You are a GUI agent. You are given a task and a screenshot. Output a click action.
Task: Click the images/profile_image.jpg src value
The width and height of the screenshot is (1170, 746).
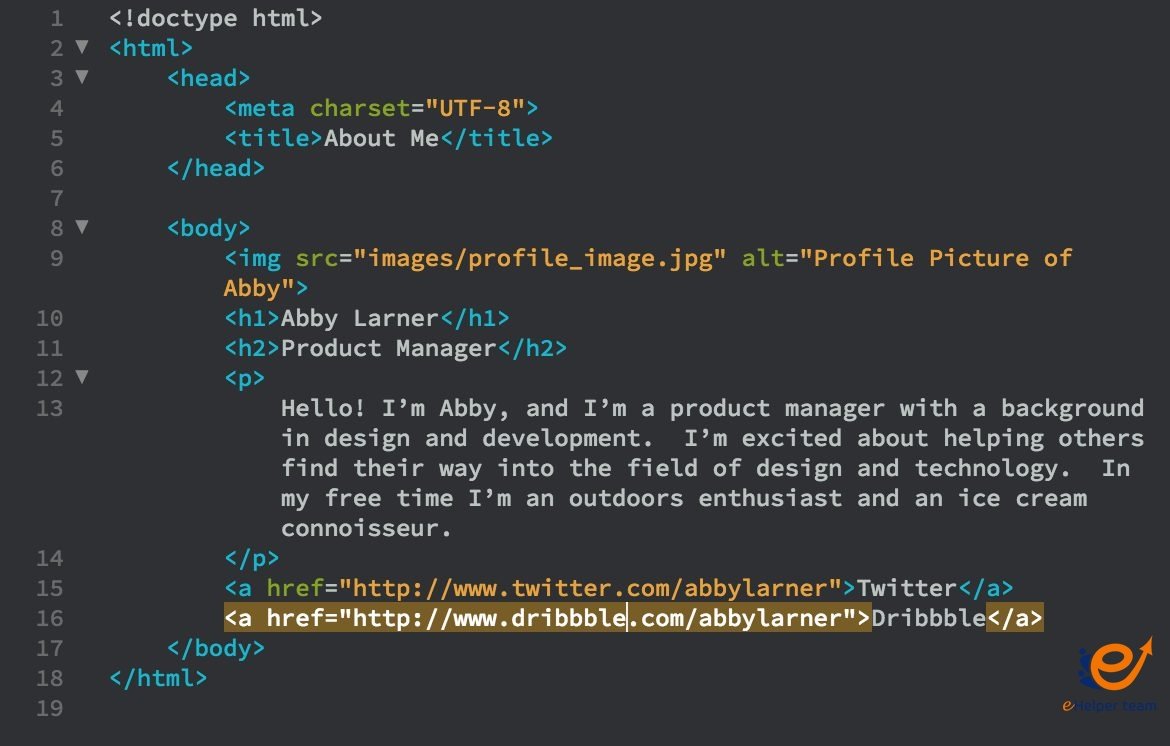click(x=546, y=258)
